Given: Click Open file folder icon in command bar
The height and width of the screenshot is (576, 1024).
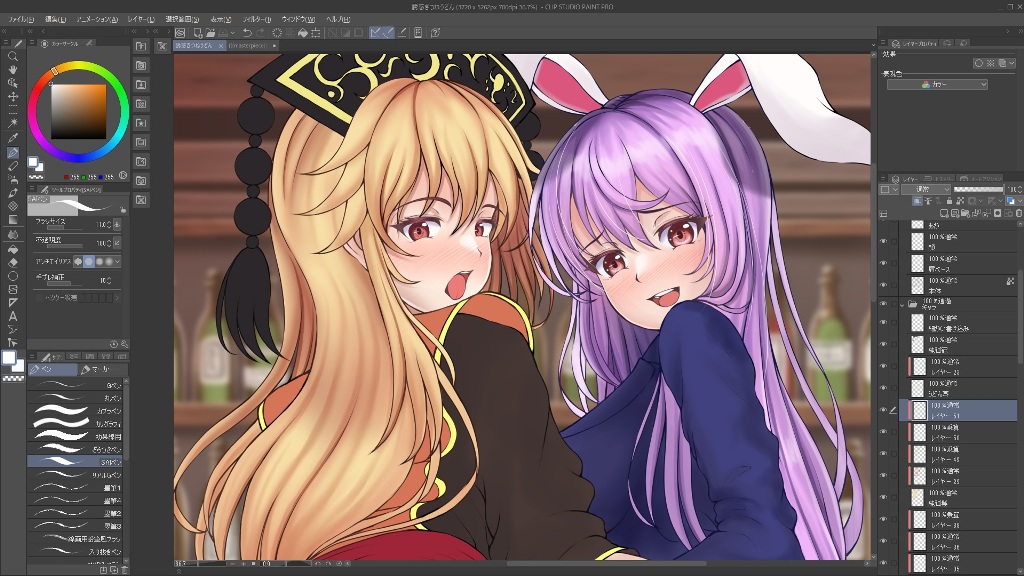Looking at the screenshot, I should pyautogui.click(x=211, y=33).
